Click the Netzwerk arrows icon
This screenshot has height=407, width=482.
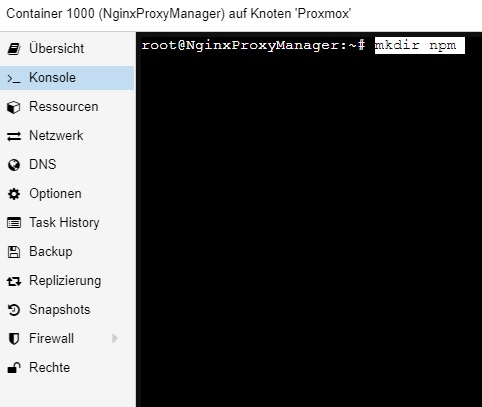coord(14,136)
